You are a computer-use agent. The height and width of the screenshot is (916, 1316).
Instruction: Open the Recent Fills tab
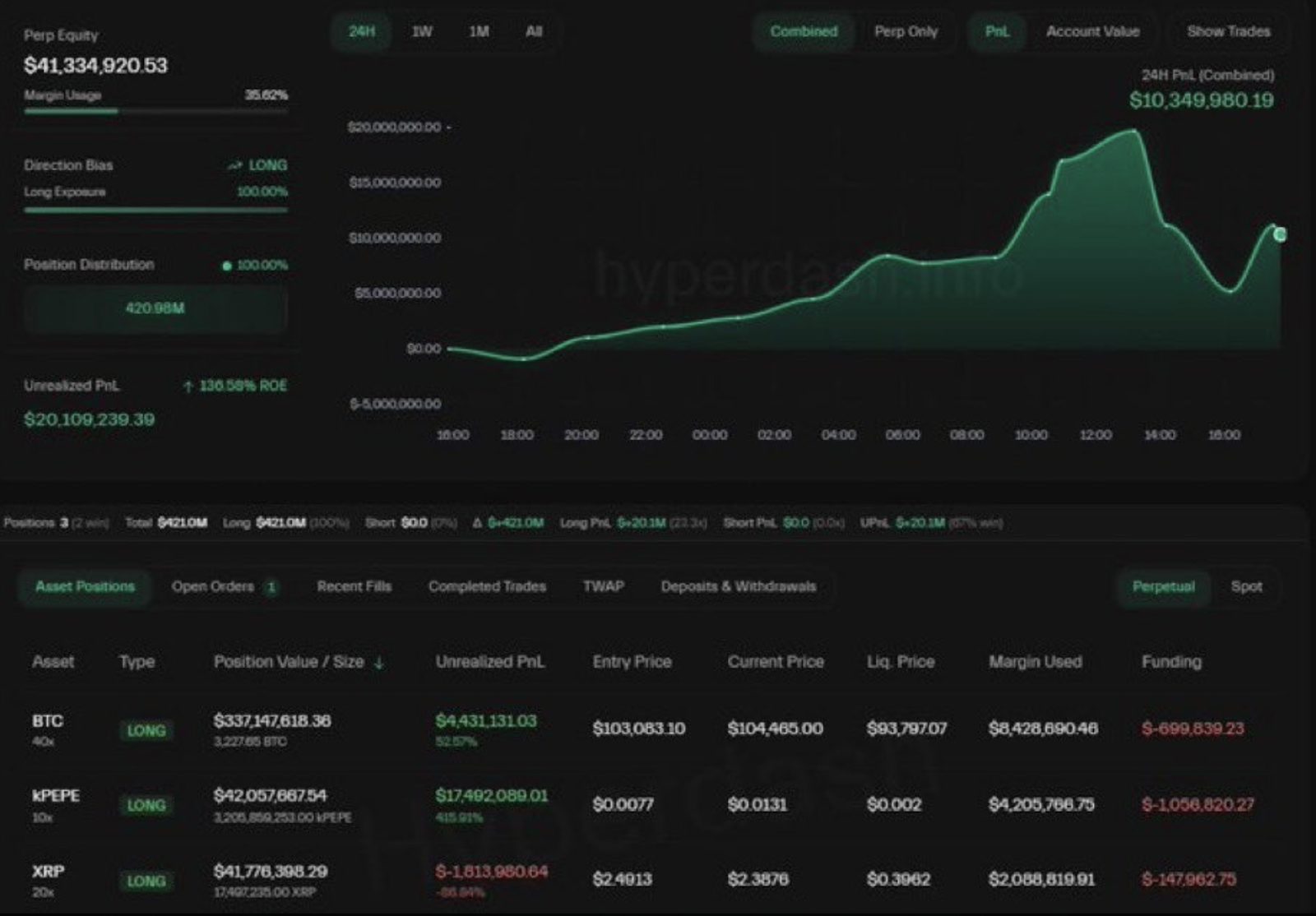click(354, 586)
